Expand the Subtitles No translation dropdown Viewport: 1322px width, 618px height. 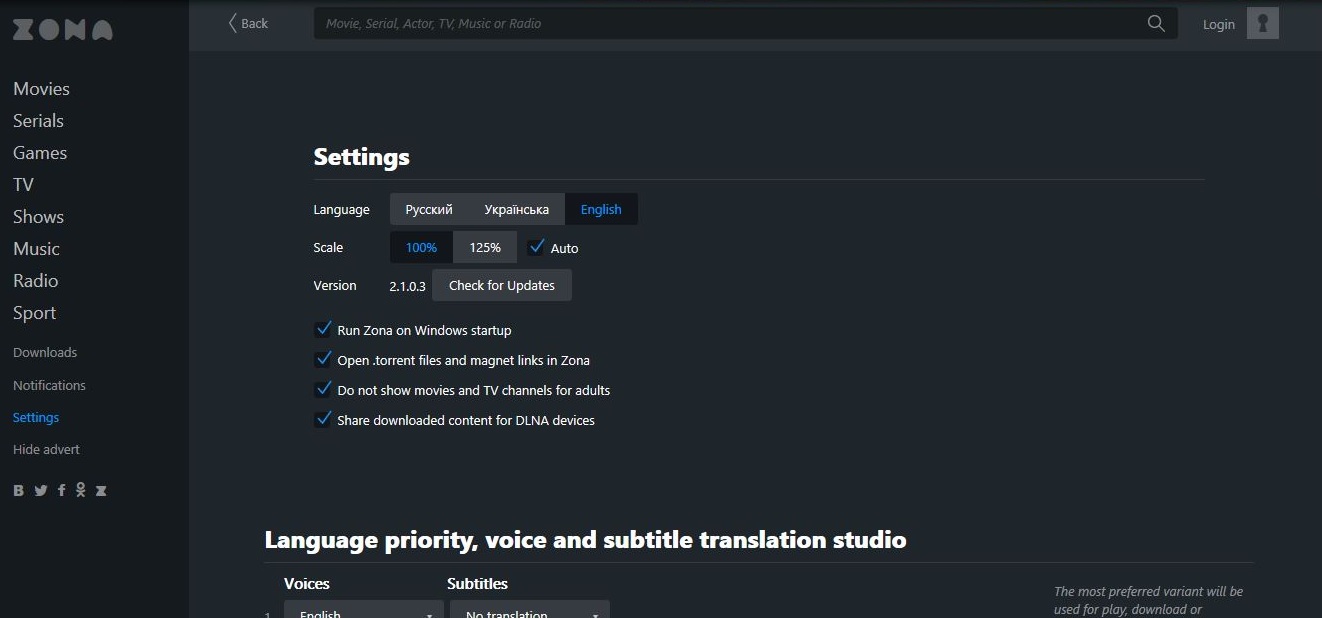pyautogui.click(x=530, y=610)
